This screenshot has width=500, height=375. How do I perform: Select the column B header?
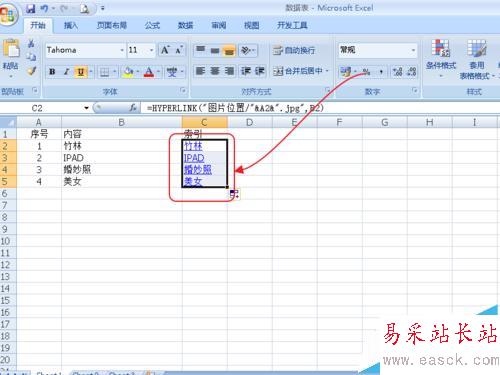pos(122,123)
